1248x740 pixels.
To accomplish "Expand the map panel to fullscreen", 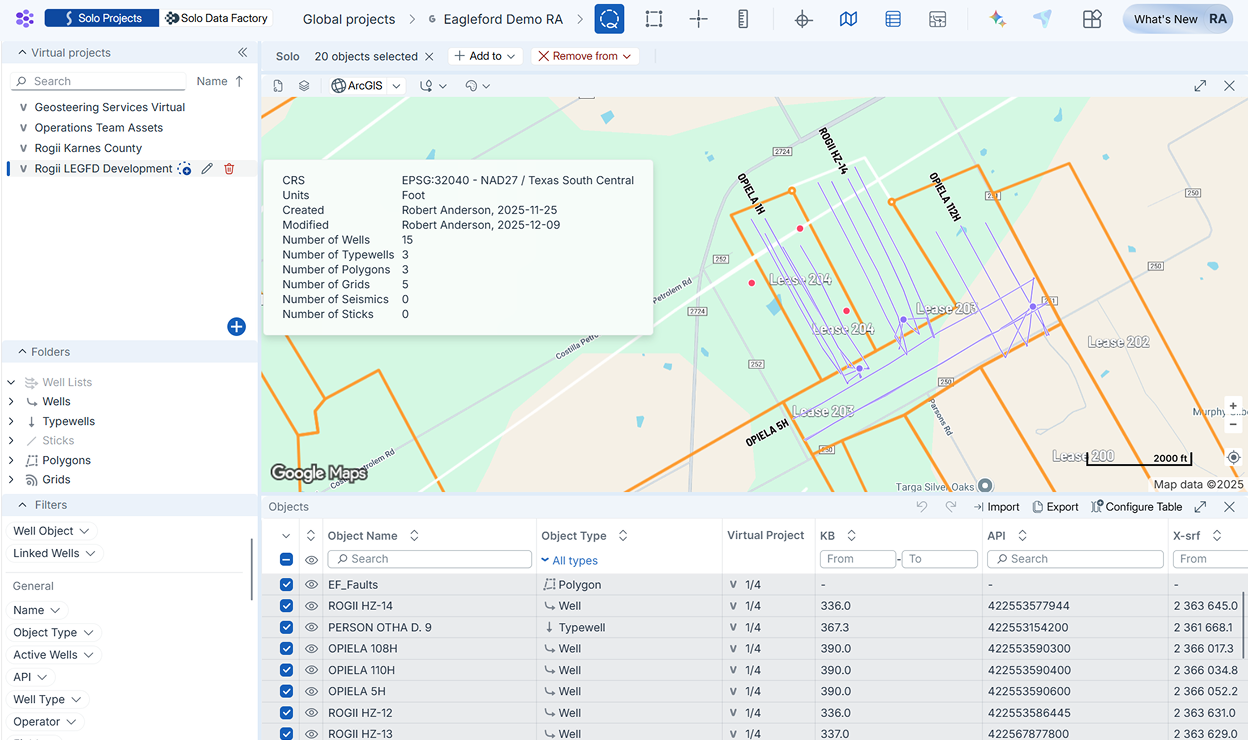I will coord(1200,86).
